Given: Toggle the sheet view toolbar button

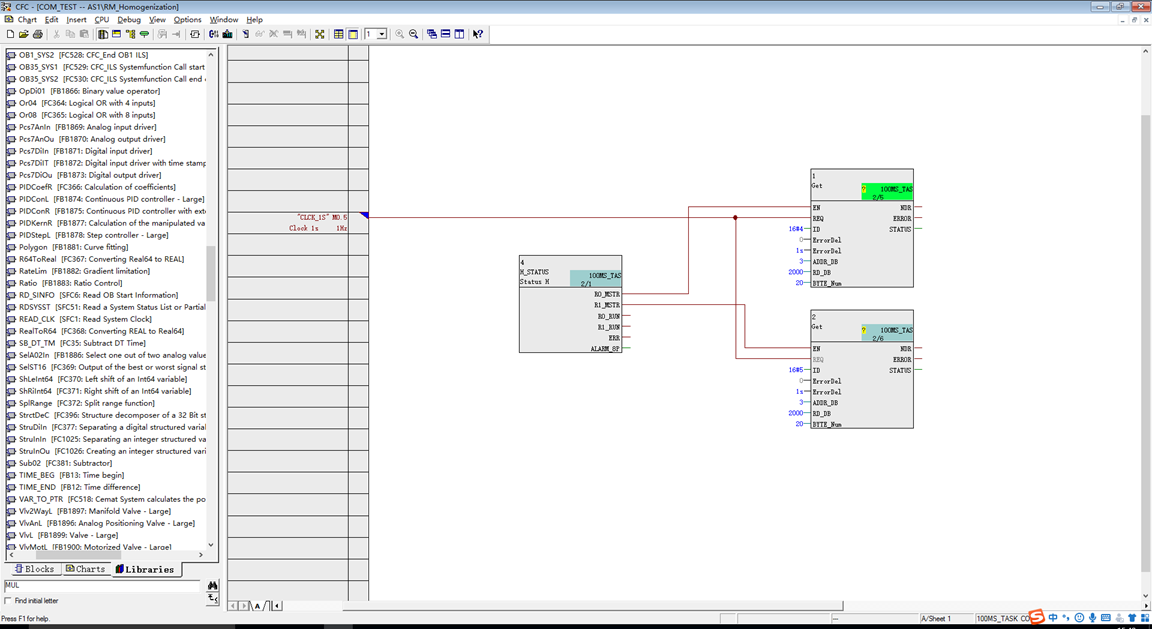Looking at the screenshot, I should pos(353,34).
